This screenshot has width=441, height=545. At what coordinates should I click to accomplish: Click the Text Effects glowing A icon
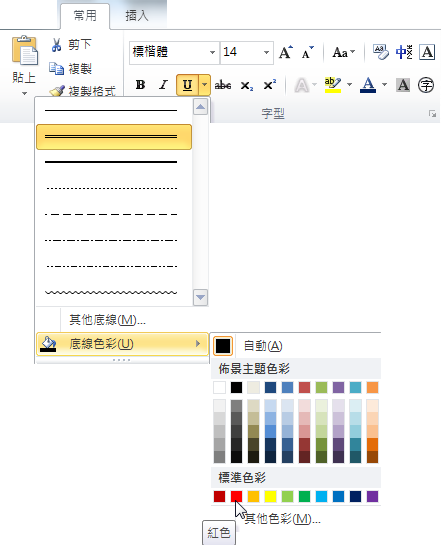pos(302,85)
